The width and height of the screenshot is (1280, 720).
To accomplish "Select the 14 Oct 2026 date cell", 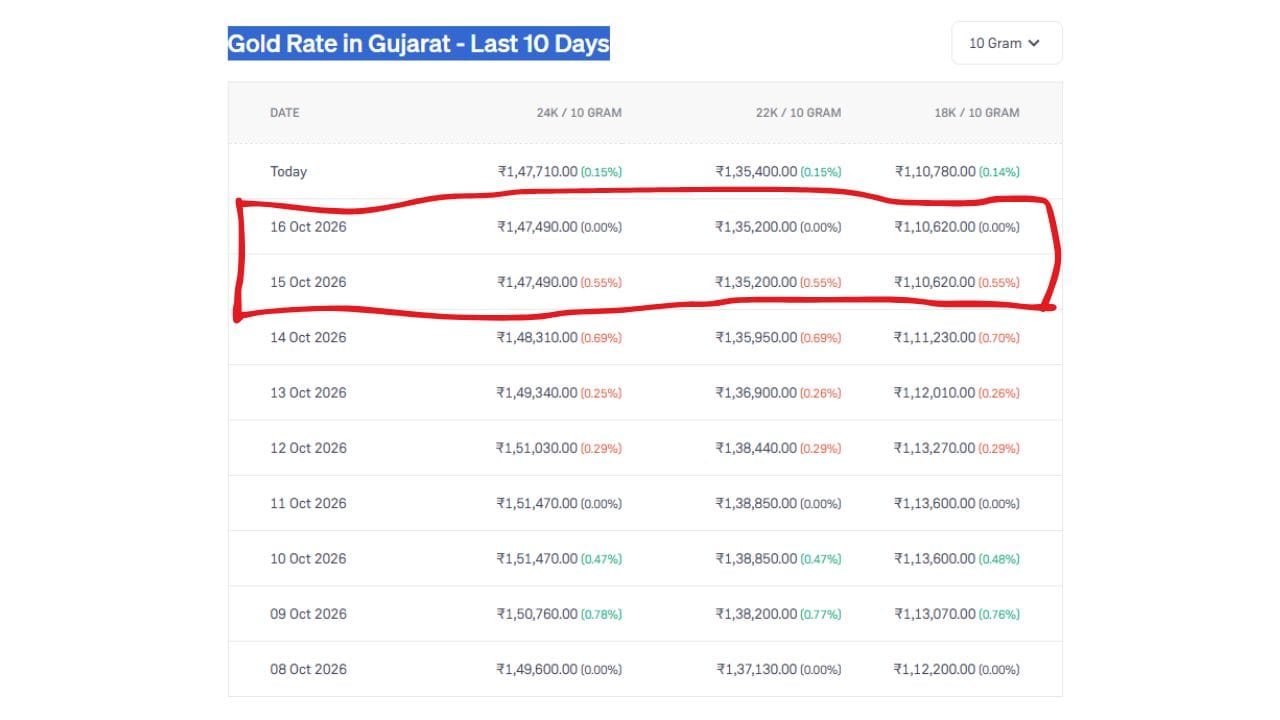I will tap(308, 338).
